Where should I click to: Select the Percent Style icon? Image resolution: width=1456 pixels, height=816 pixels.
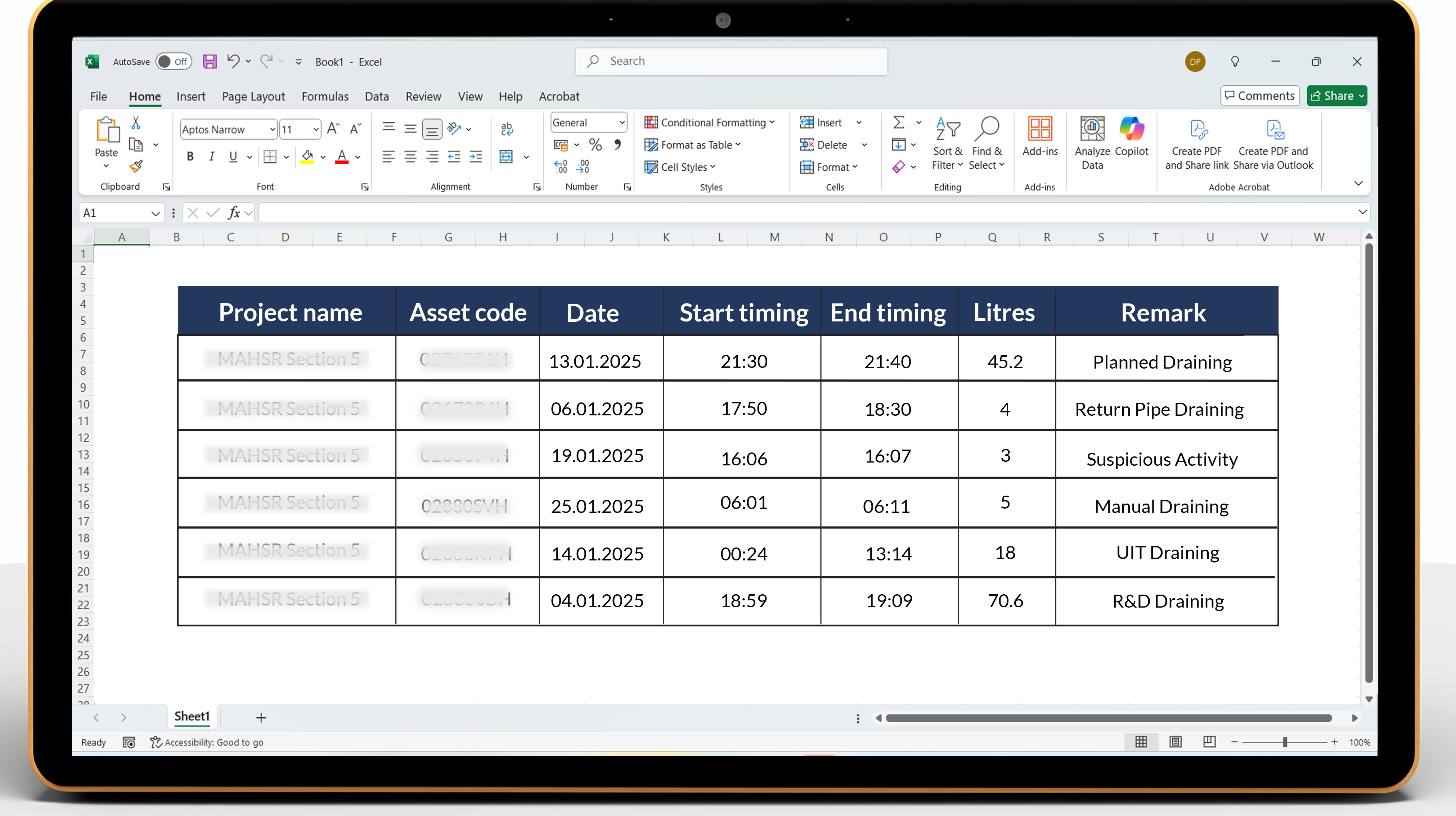[595, 145]
